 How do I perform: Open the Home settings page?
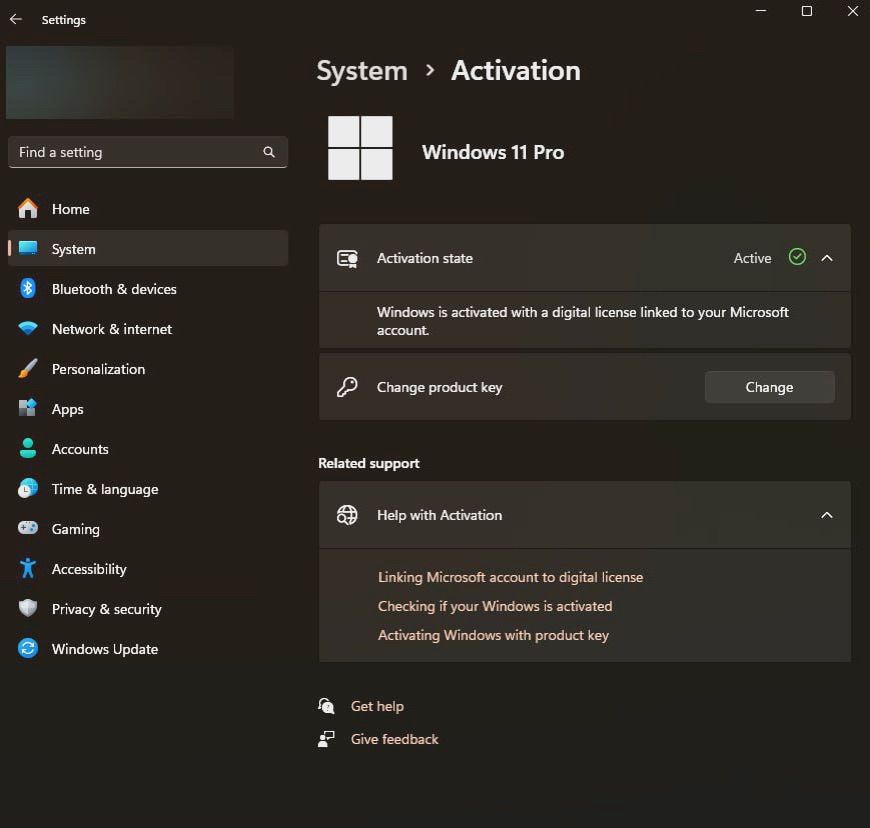click(148, 209)
